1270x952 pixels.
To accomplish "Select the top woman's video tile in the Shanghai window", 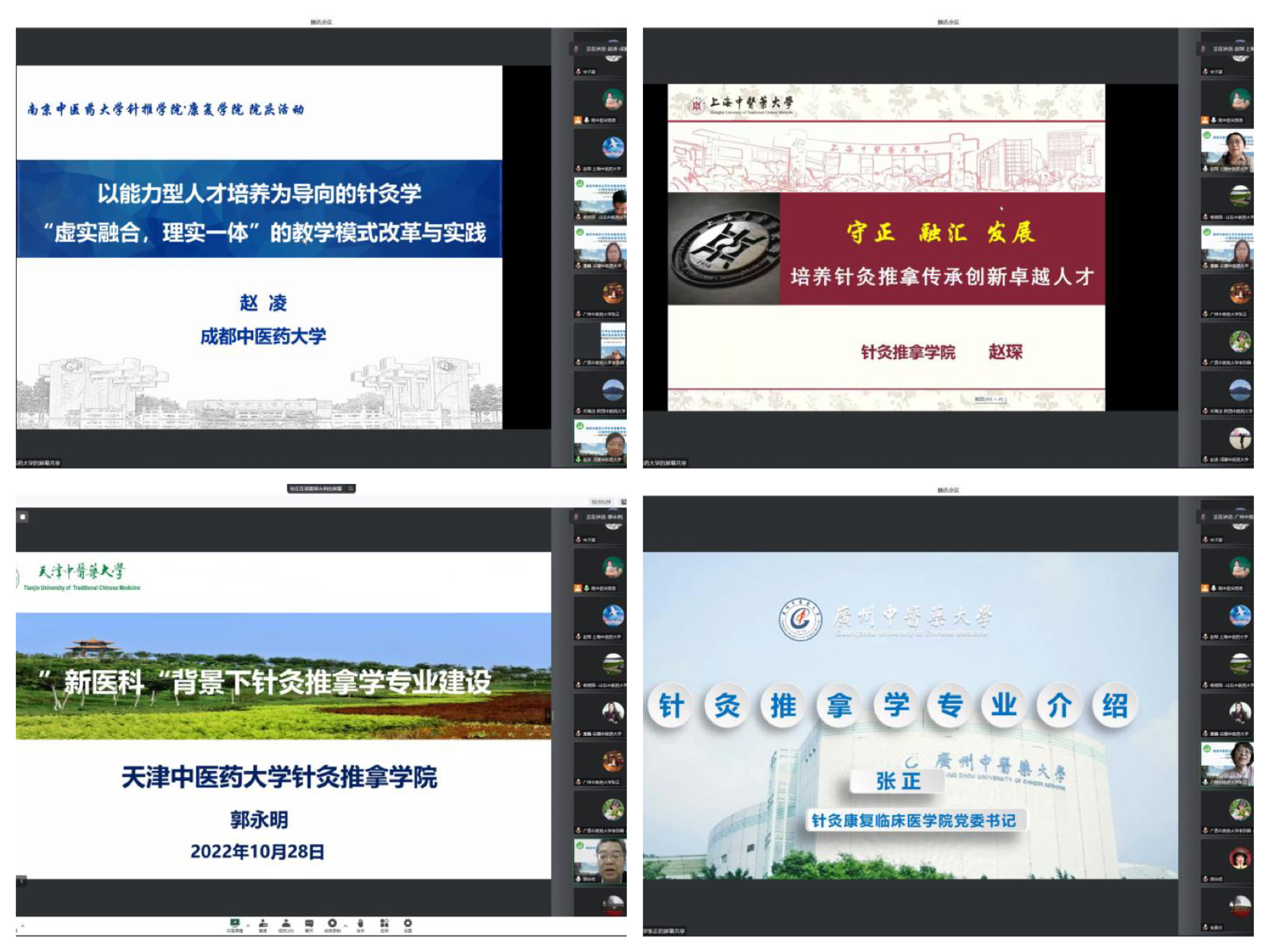I will coord(1227,151).
